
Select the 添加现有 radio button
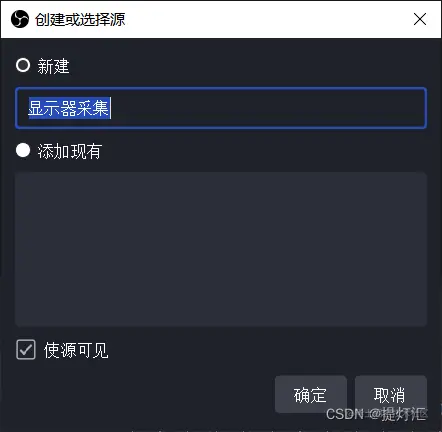[x=23, y=150]
